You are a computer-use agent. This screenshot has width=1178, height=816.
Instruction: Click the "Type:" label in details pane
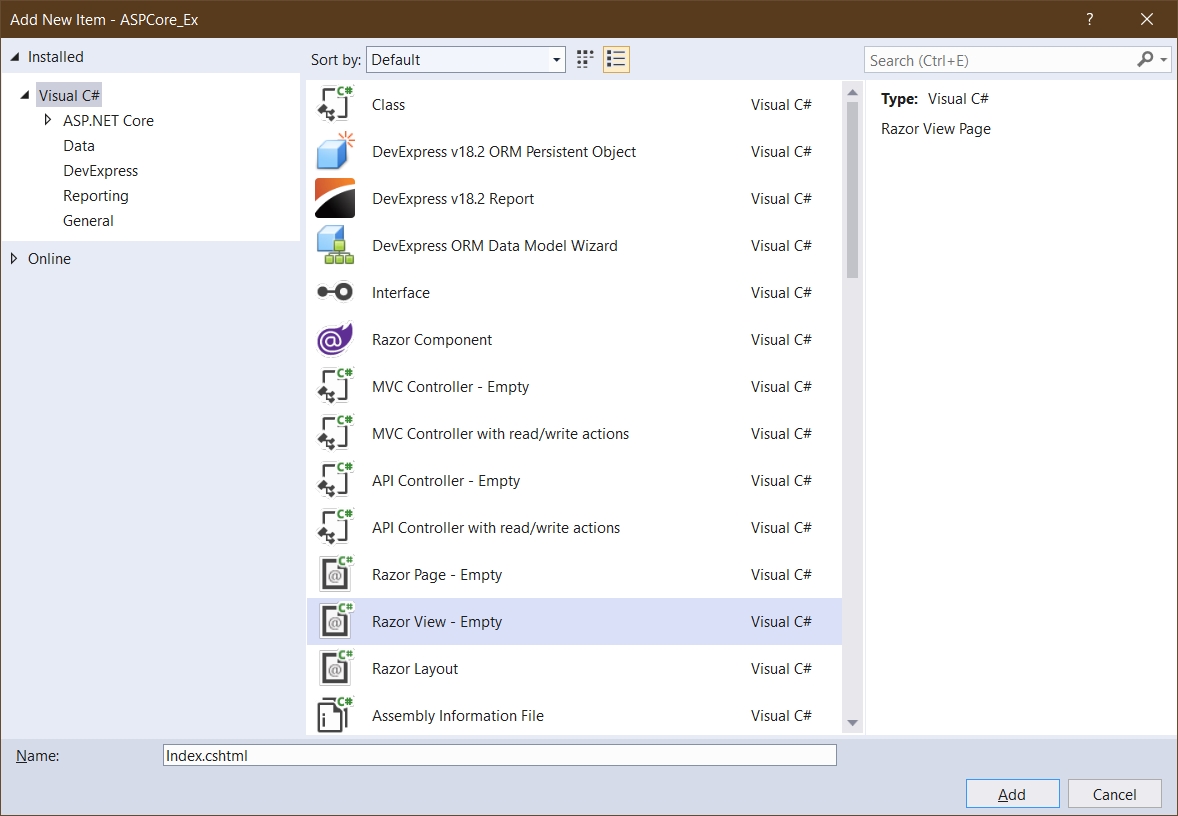click(899, 98)
